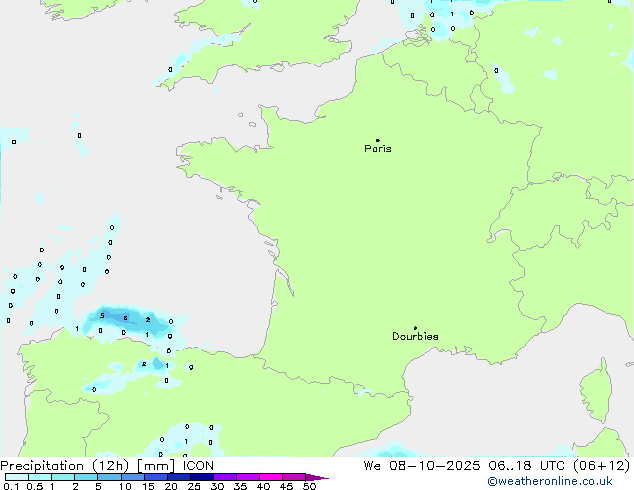Click the Paris city label
Image resolution: width=634 pixels, height=490 pixels.
coord(378,149)
